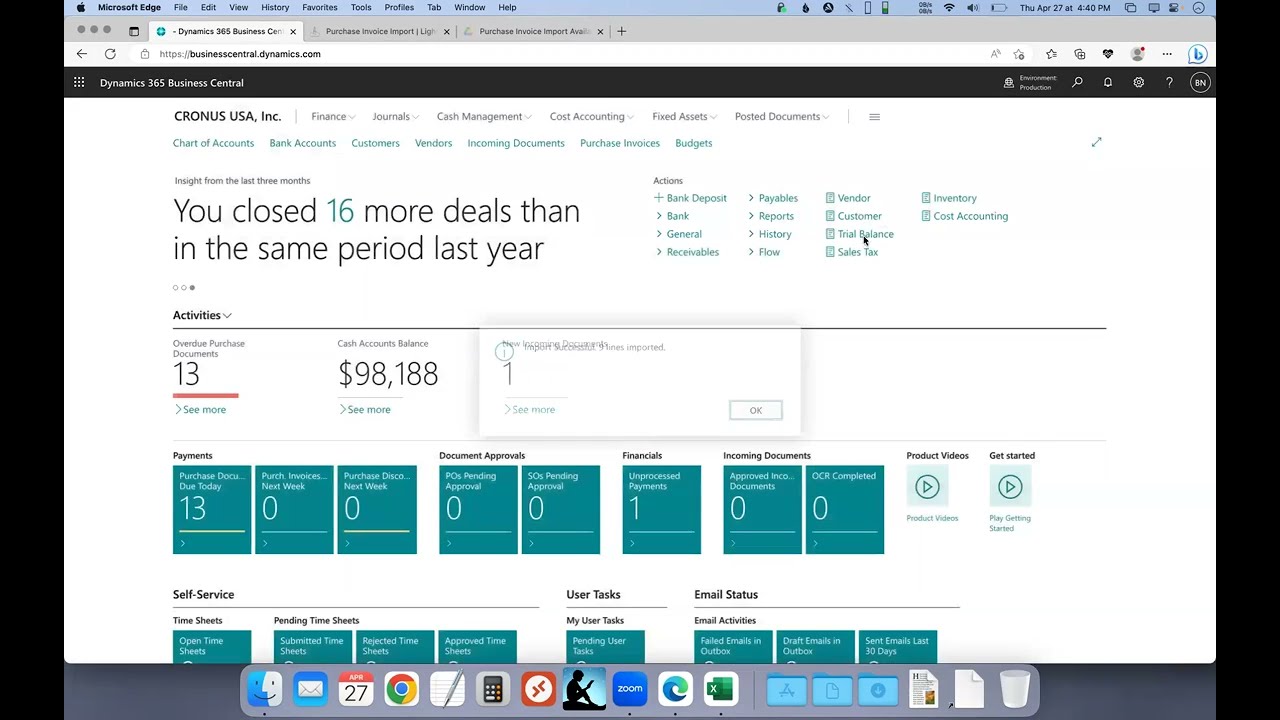Open the app launcher waffle icon
The height and width of the screenshot is (720, 1280).
(x=79, y=83)
